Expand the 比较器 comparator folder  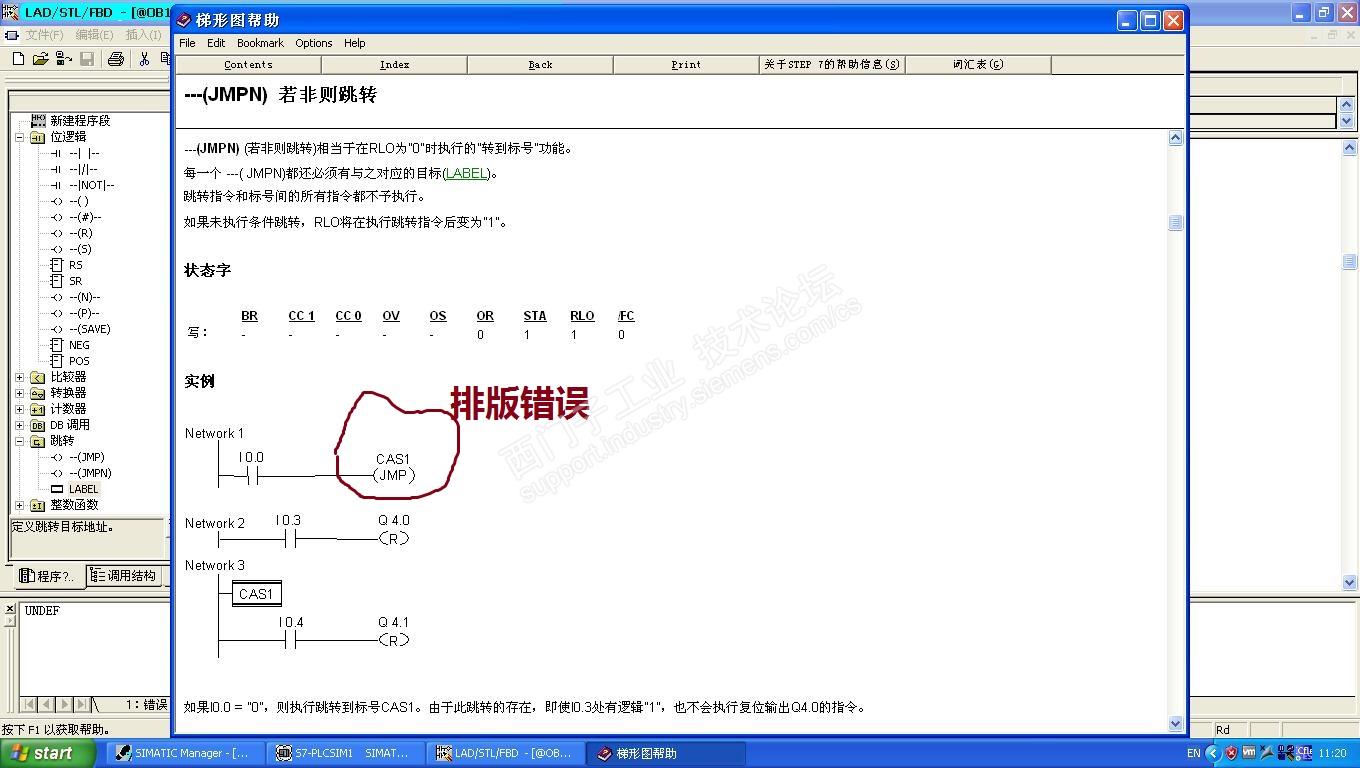(x=19, y=377)
